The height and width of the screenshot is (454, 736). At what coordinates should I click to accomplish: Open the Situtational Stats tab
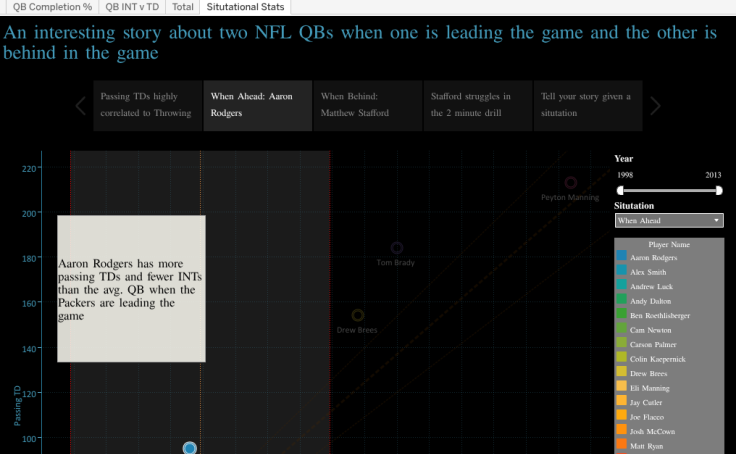click(x=245, y=7)
